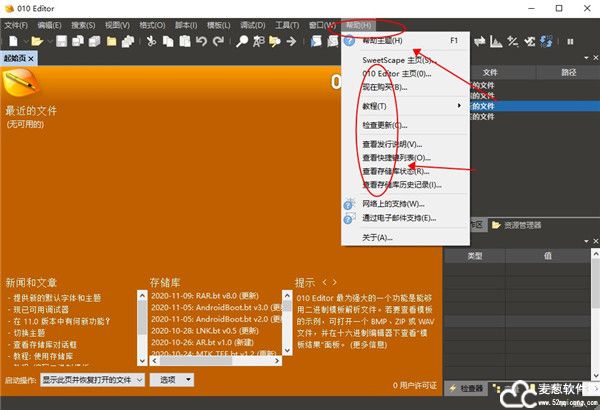Open the dropdown arrow beside Open file

[49, 41]
